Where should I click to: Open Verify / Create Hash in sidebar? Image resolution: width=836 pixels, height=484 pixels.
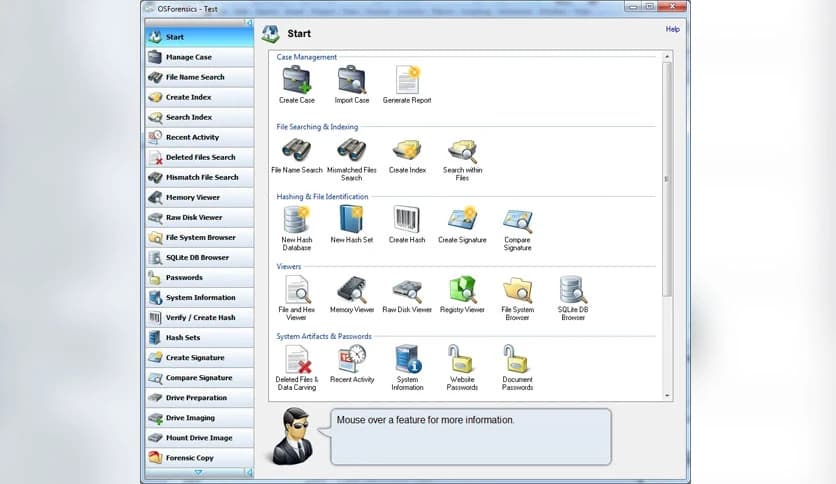coord(199,318)
